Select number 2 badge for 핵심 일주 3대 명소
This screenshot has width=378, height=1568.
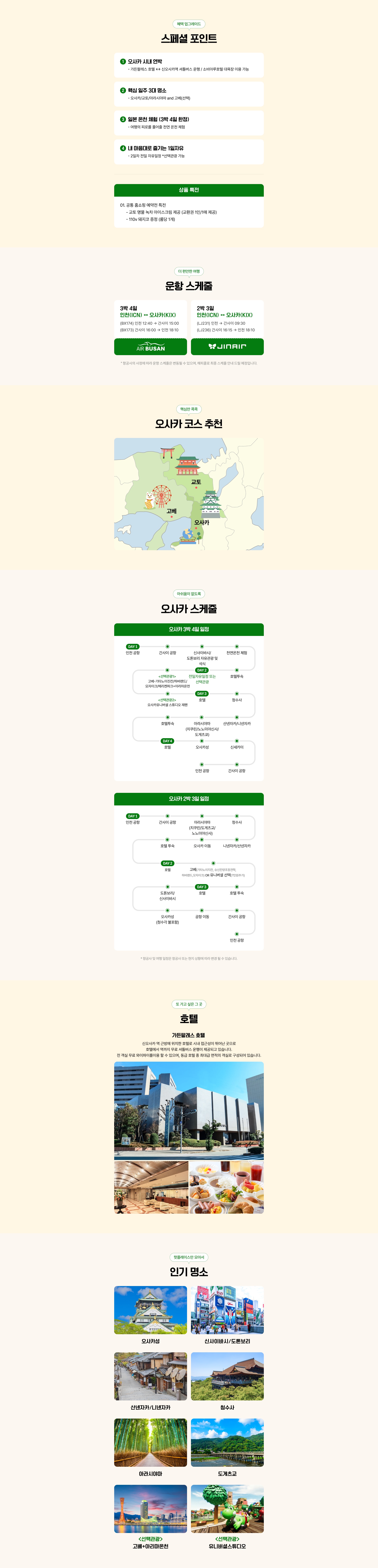coord(122,90)
